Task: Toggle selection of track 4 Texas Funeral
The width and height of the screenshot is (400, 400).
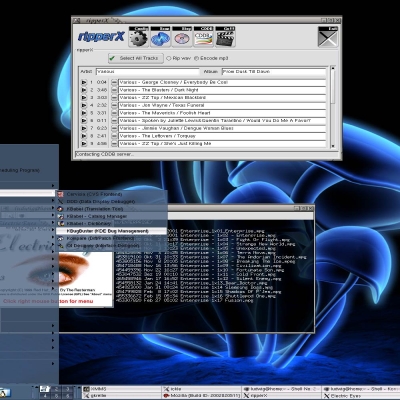Action: point(114,105)
